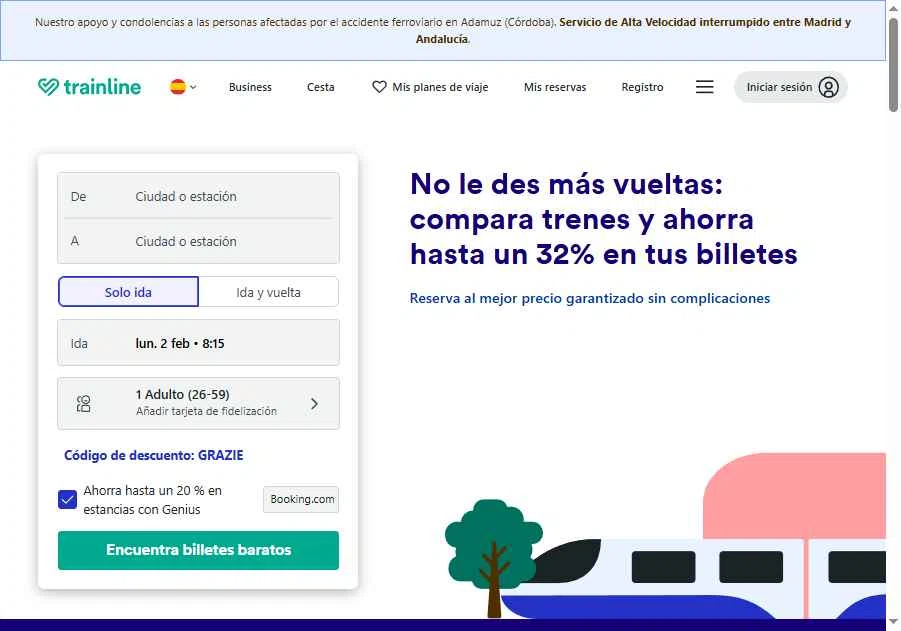The image size is (901, 631).
Task: Open the Business menu item
Action: click(250, 87)
